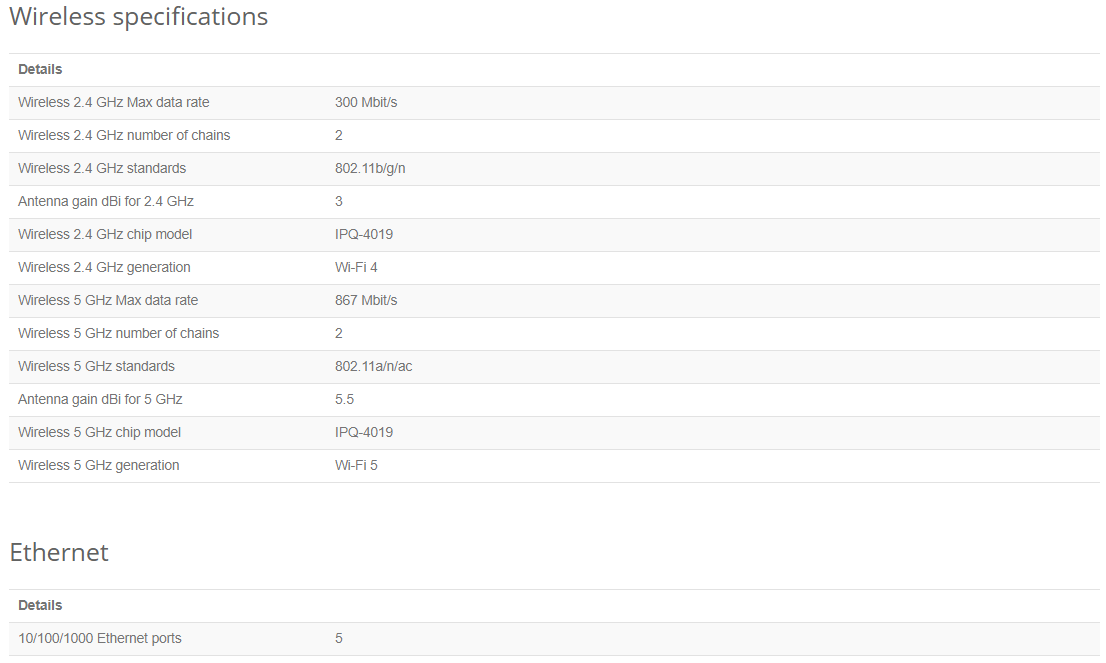
Task: Click the Details header in Ethernet table
Action: click(40, 605)
